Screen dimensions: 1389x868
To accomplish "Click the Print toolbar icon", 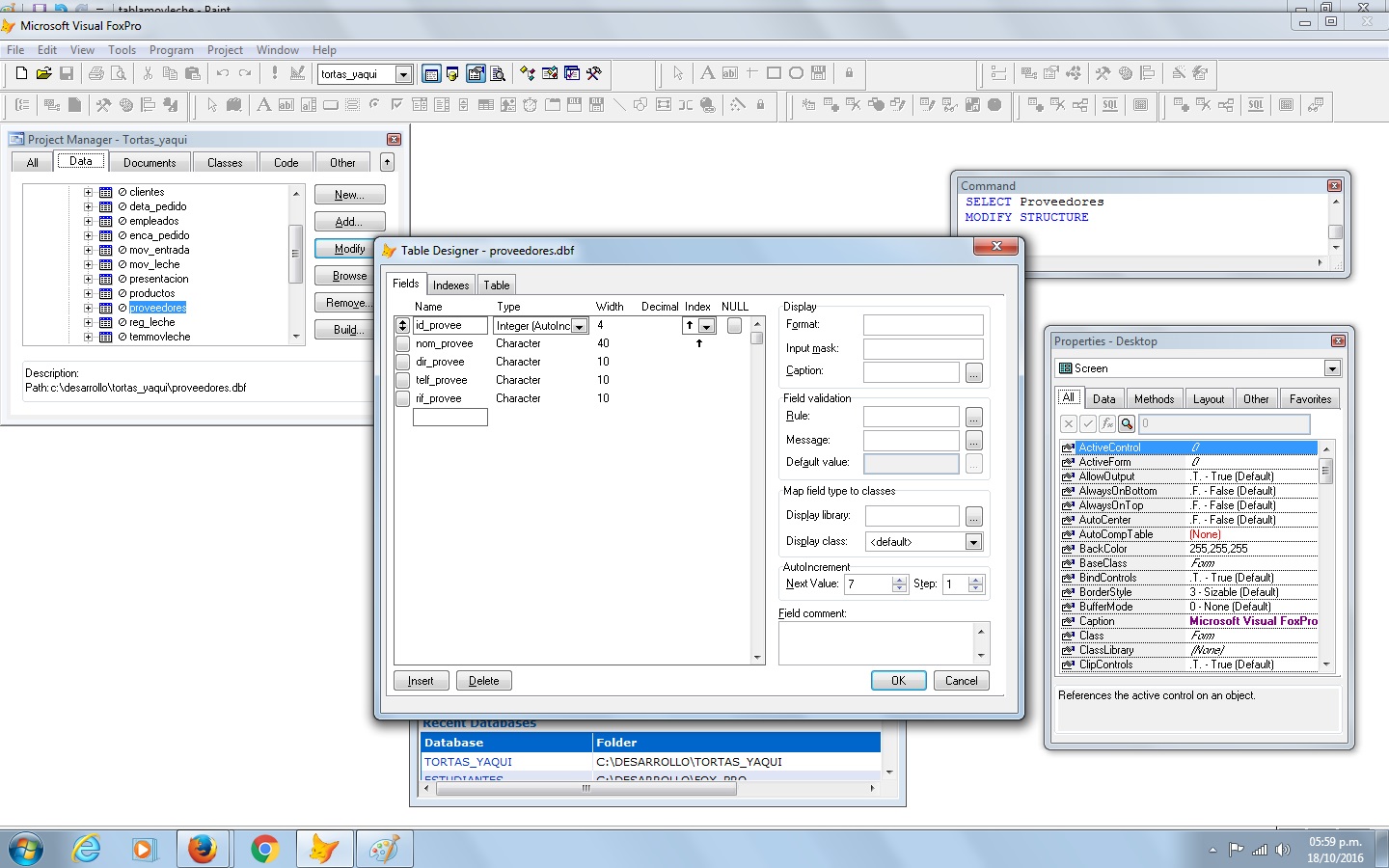I will (x=95, y=73).
